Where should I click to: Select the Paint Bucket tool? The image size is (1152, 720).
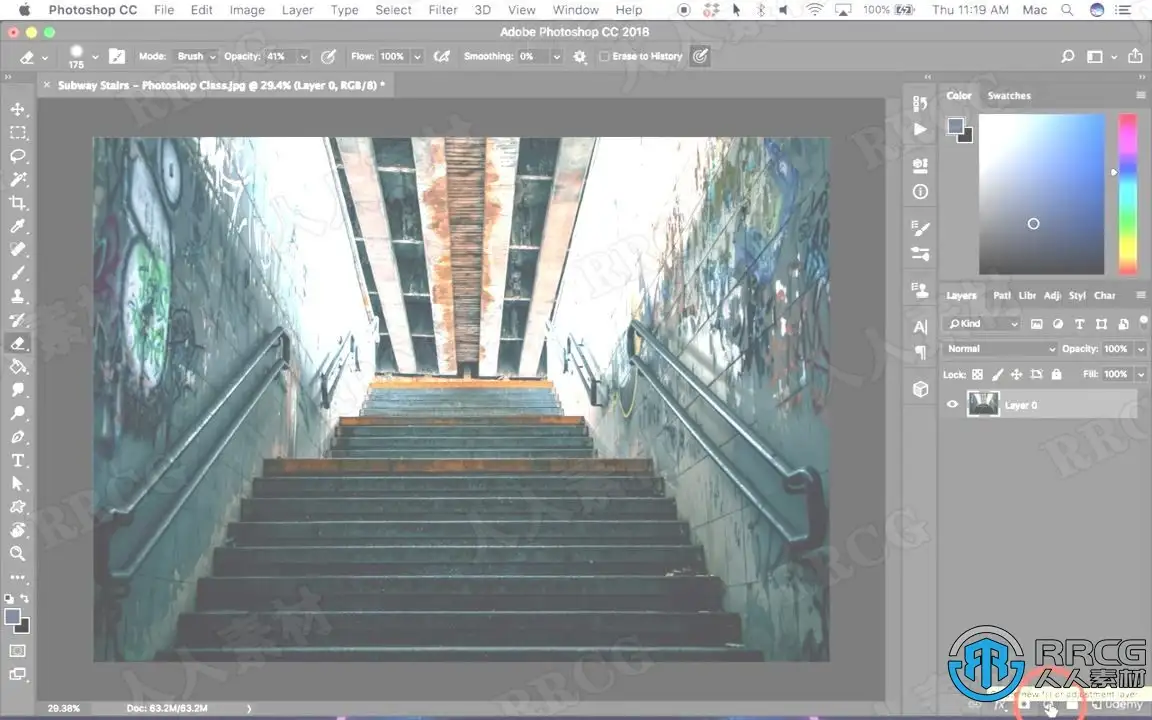pyautogui.click(x=18, y=367)
